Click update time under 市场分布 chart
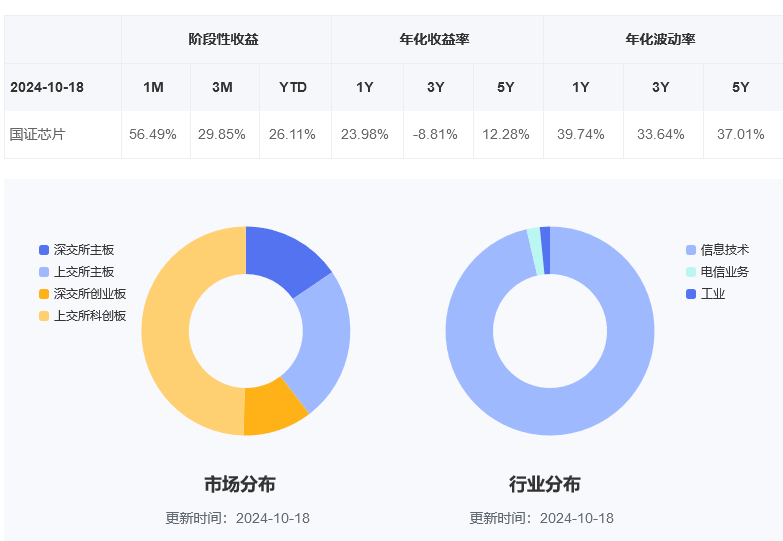783x541 pixels. point(238,518)
